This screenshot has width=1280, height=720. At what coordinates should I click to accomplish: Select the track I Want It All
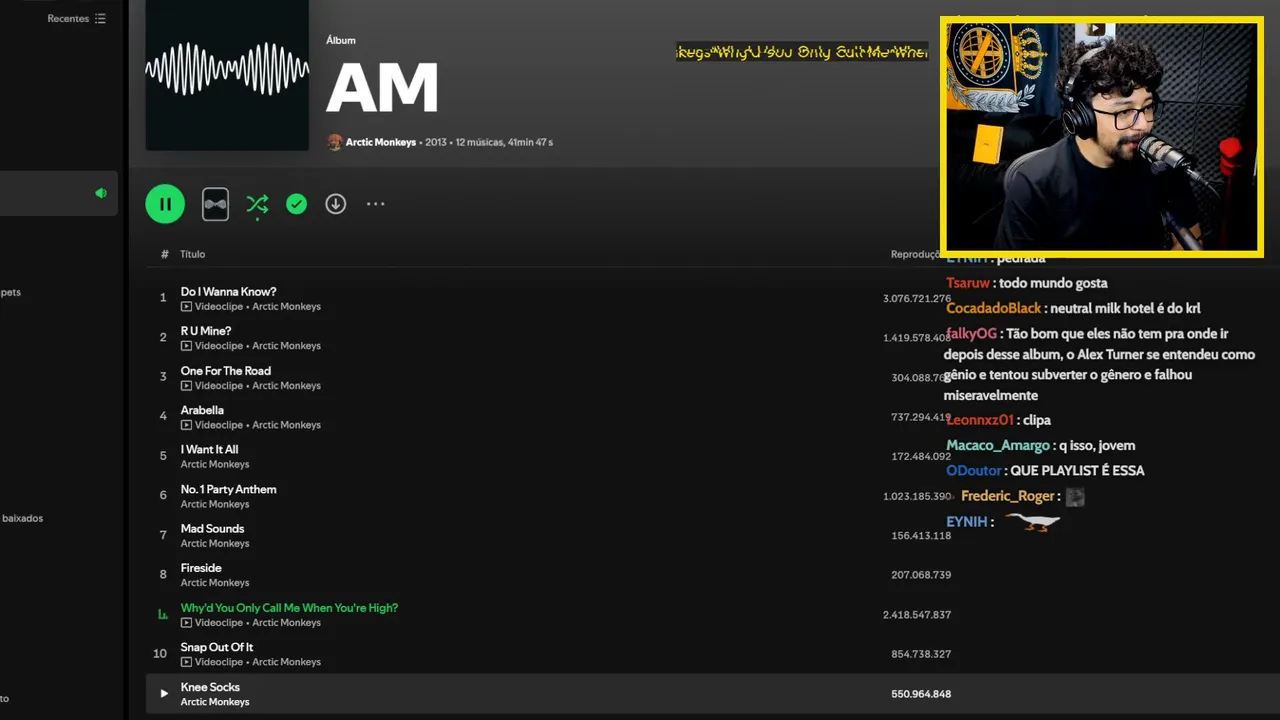click(x=210, y=450)
